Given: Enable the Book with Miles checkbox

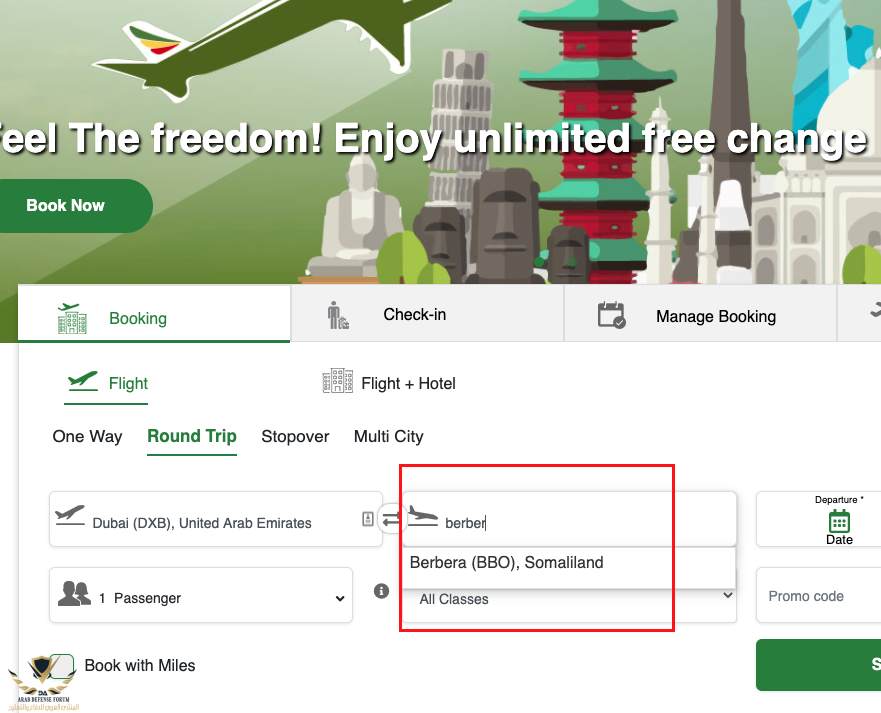Looking at the screenshot, I should 62,666.
